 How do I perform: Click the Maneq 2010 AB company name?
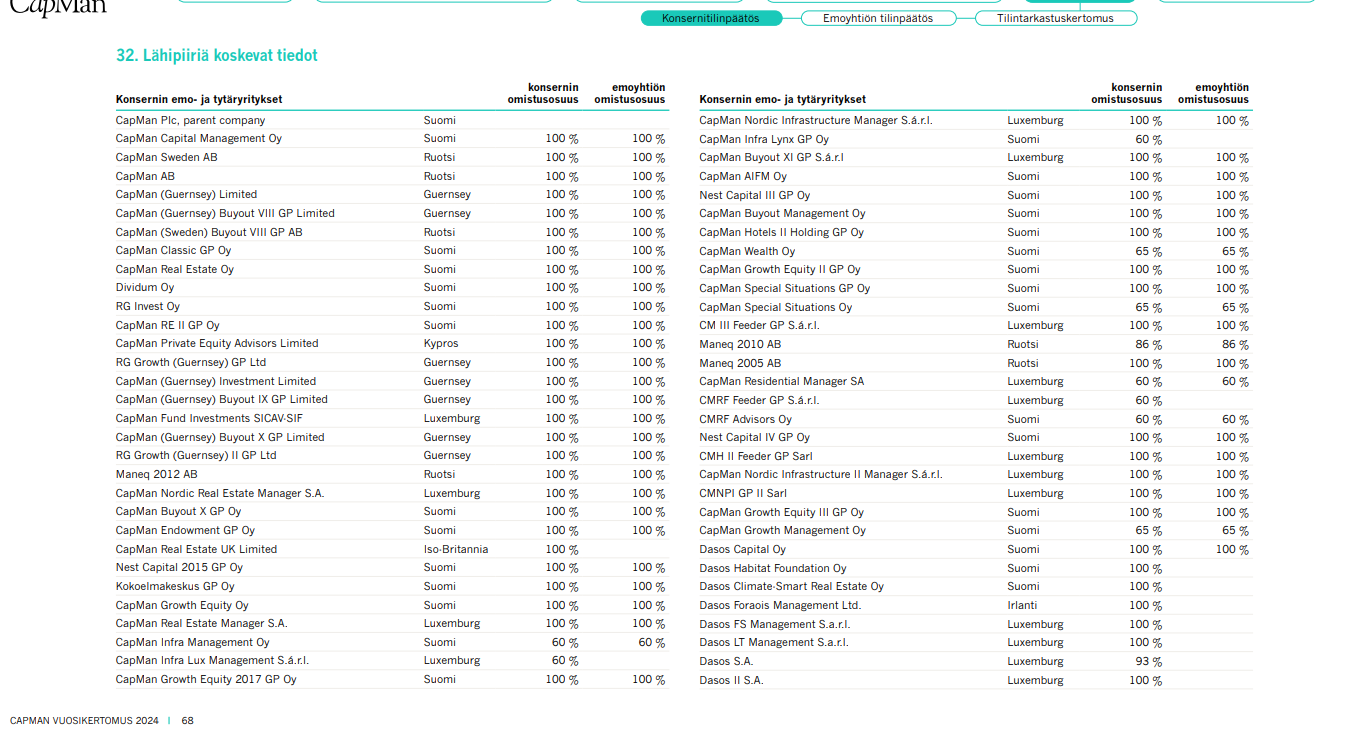coord(740,344)
